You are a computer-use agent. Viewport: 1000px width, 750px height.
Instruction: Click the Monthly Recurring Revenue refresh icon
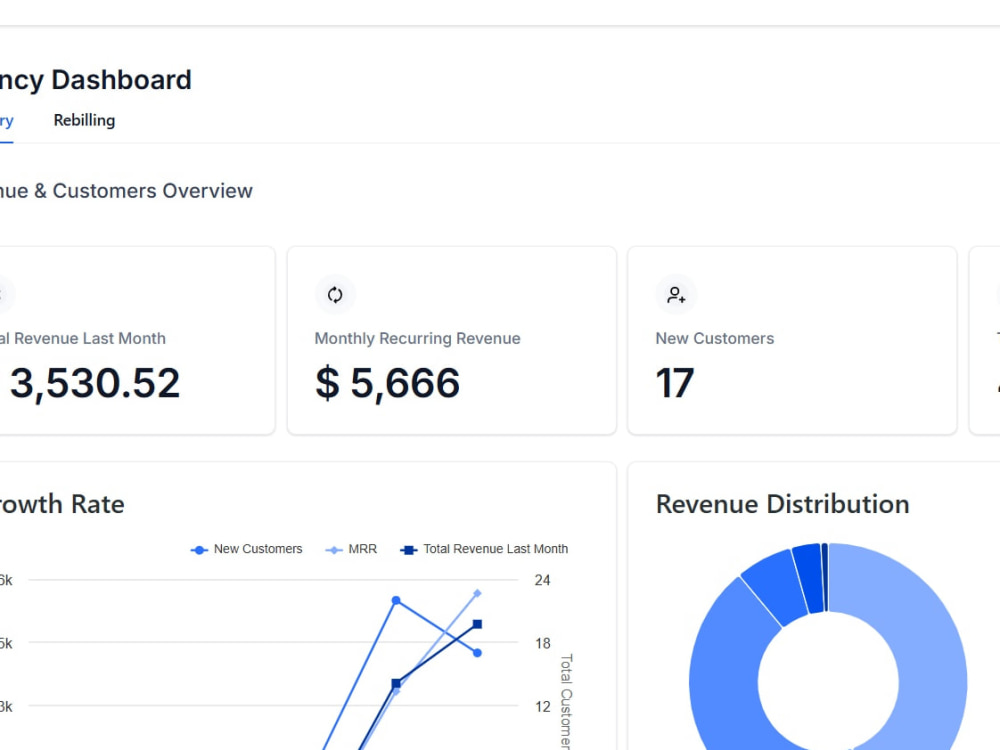(335, 295)
